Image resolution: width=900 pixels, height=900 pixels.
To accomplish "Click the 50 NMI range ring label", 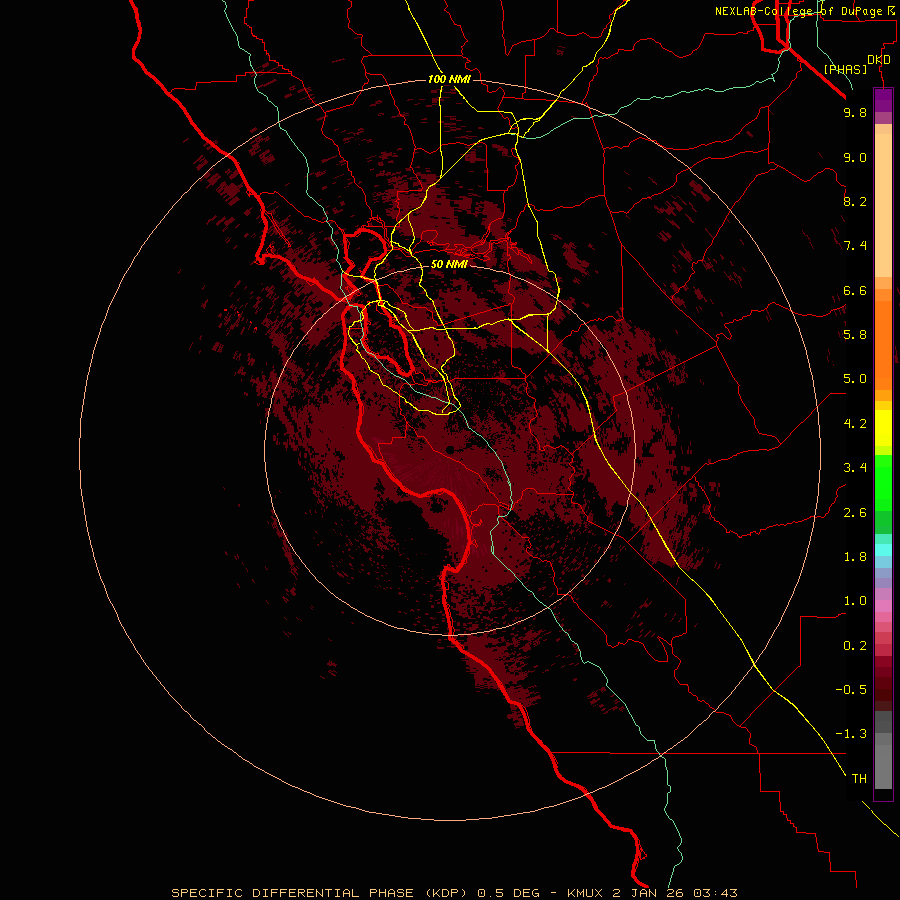I will coord(449,264).
